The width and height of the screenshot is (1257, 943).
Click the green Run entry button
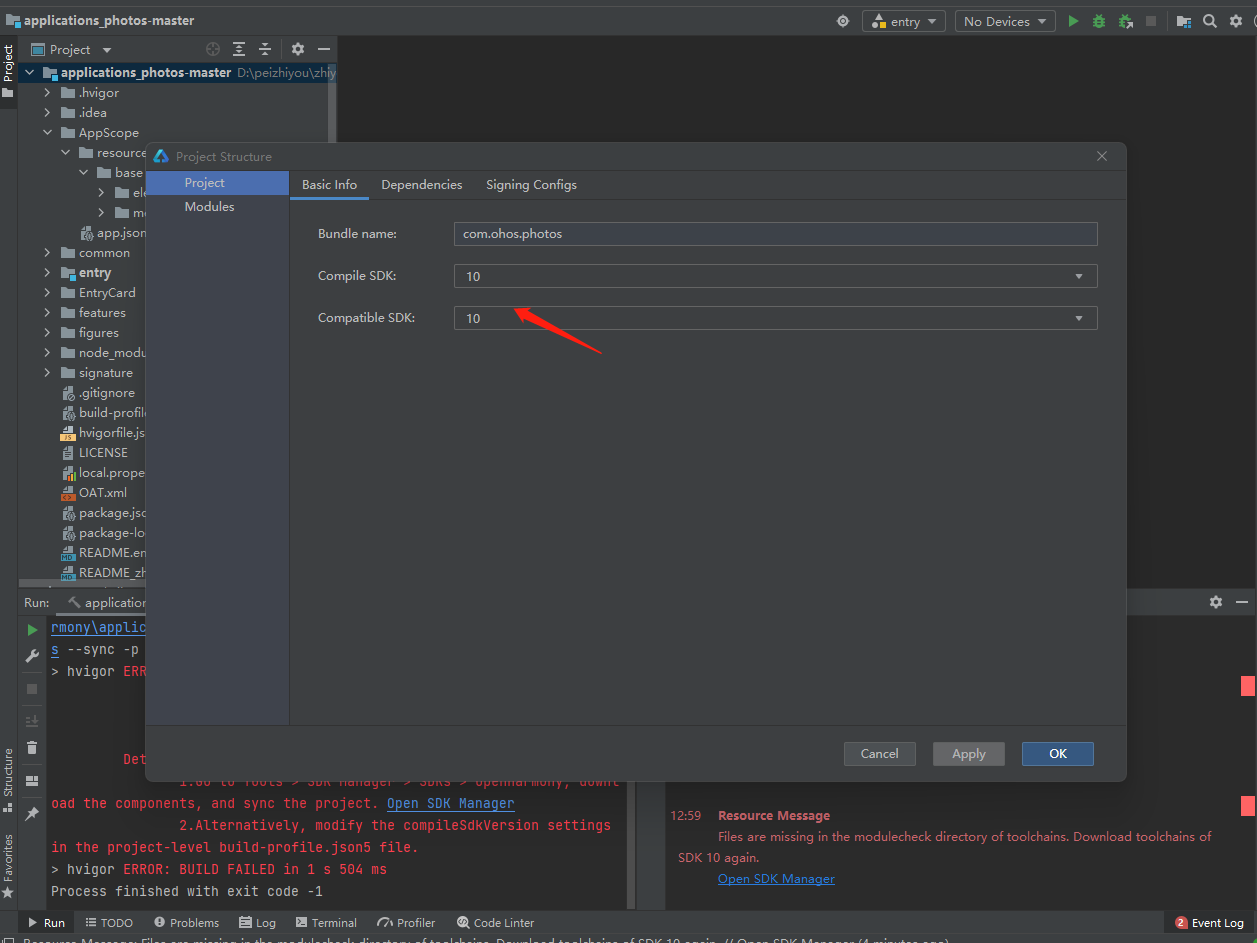[1073, 21]
